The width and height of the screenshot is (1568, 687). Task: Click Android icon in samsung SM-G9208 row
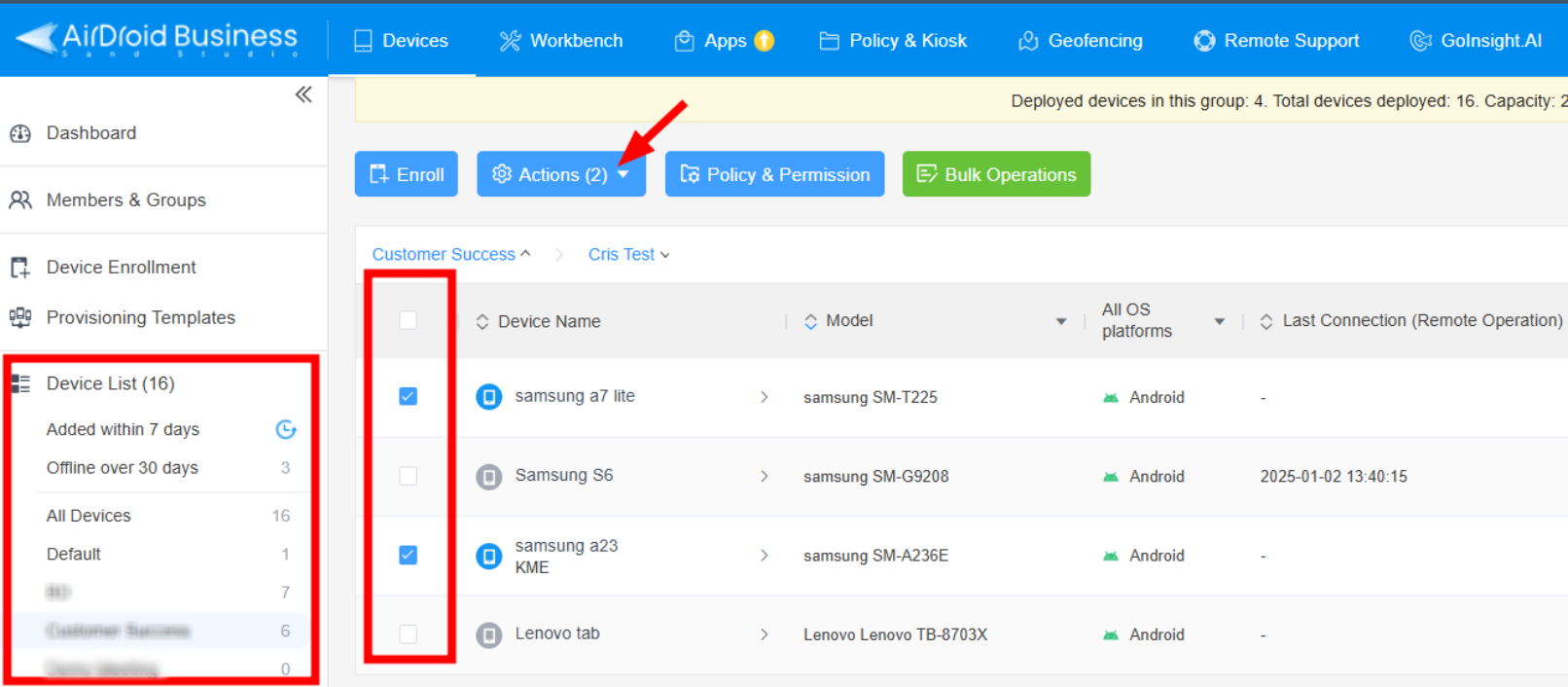1111,477
